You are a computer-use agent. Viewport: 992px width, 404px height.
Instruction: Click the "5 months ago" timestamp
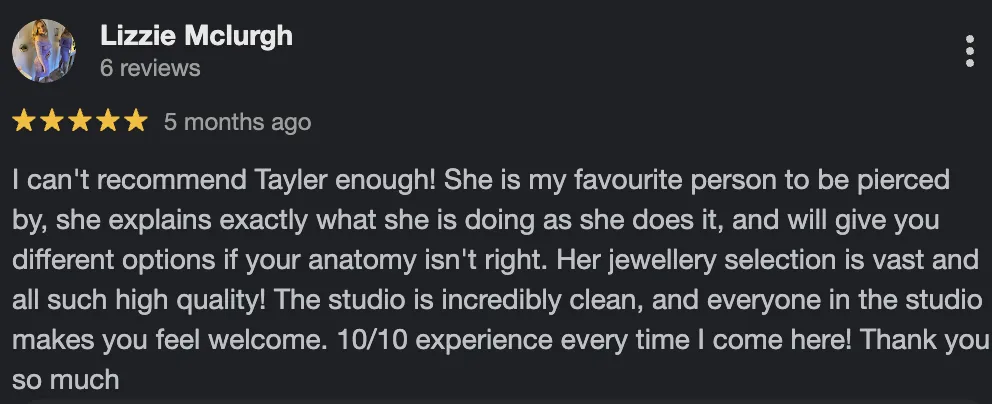[x=237, y=122]
